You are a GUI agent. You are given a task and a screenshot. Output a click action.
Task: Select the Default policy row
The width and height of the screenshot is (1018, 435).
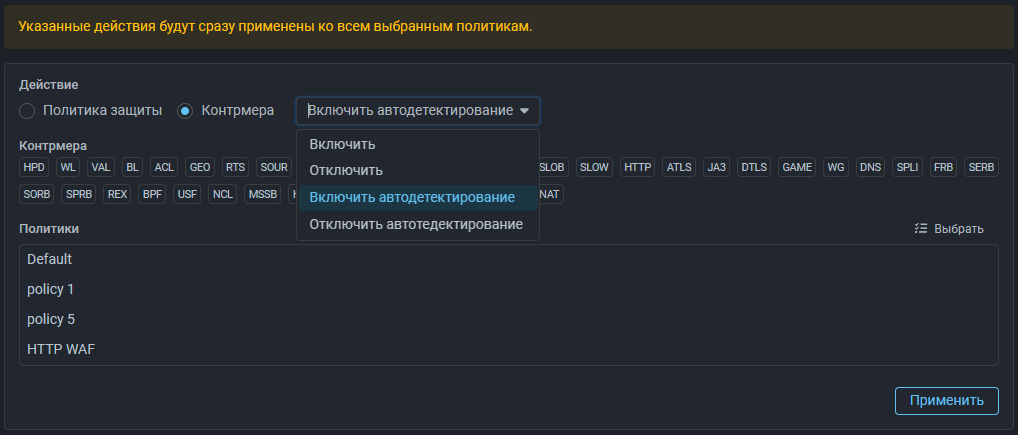[50, 259]
